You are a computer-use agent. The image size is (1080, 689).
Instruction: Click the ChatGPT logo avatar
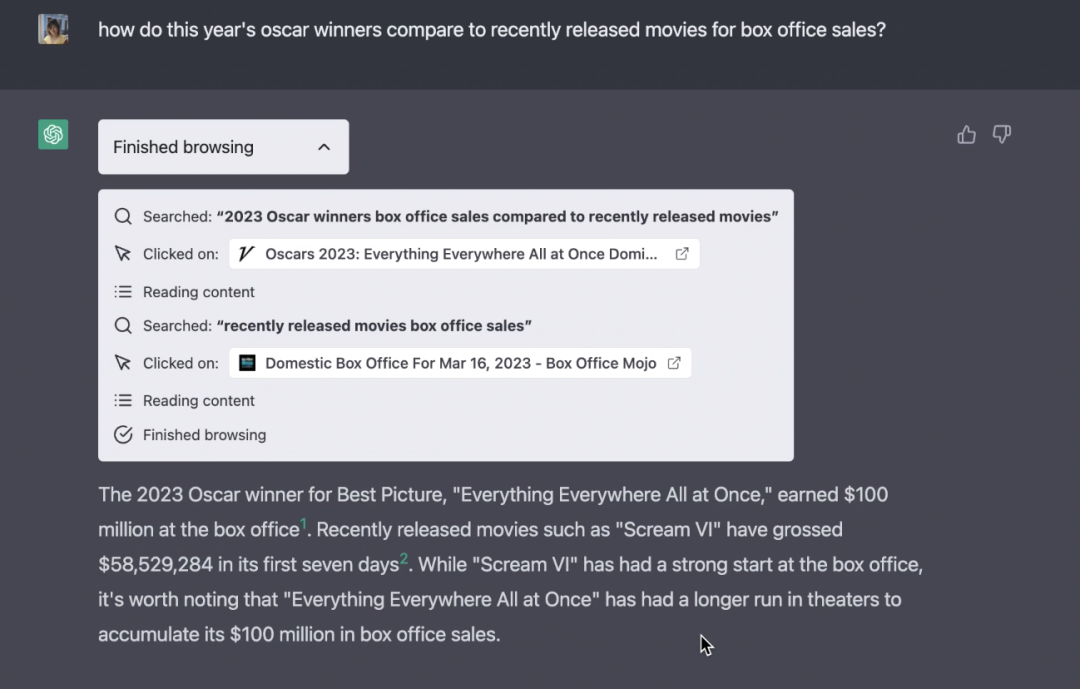click(x=53, y=135)
